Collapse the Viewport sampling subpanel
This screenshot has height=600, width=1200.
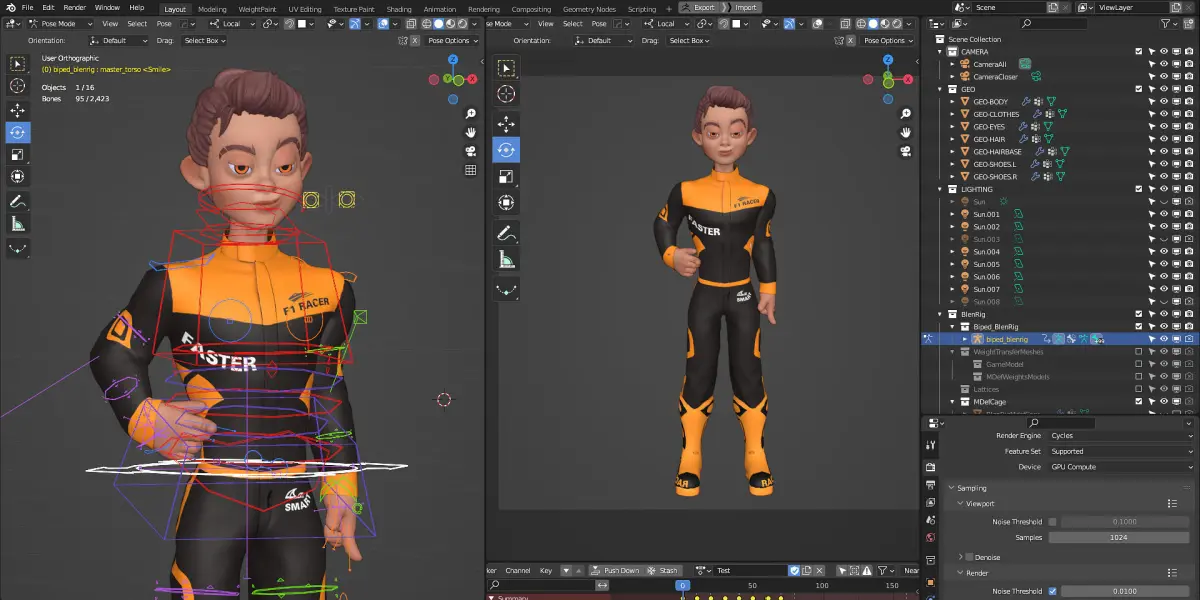[960, 503]
